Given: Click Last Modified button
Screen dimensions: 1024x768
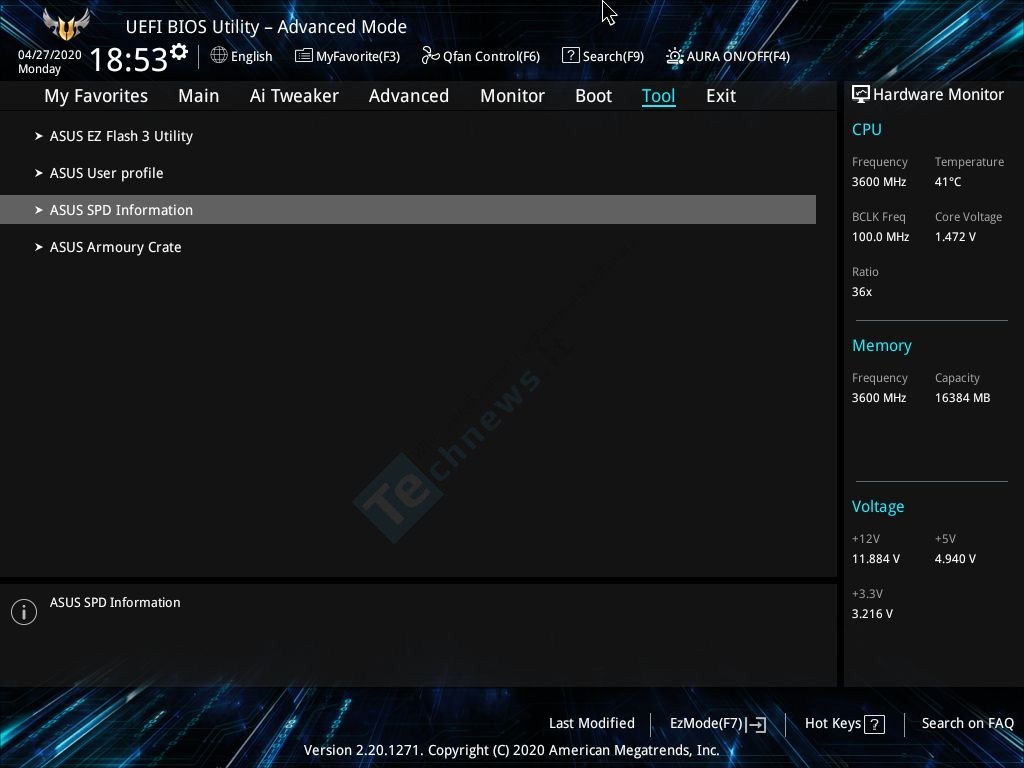Looking at the screenshot, I should coord(592,723).
